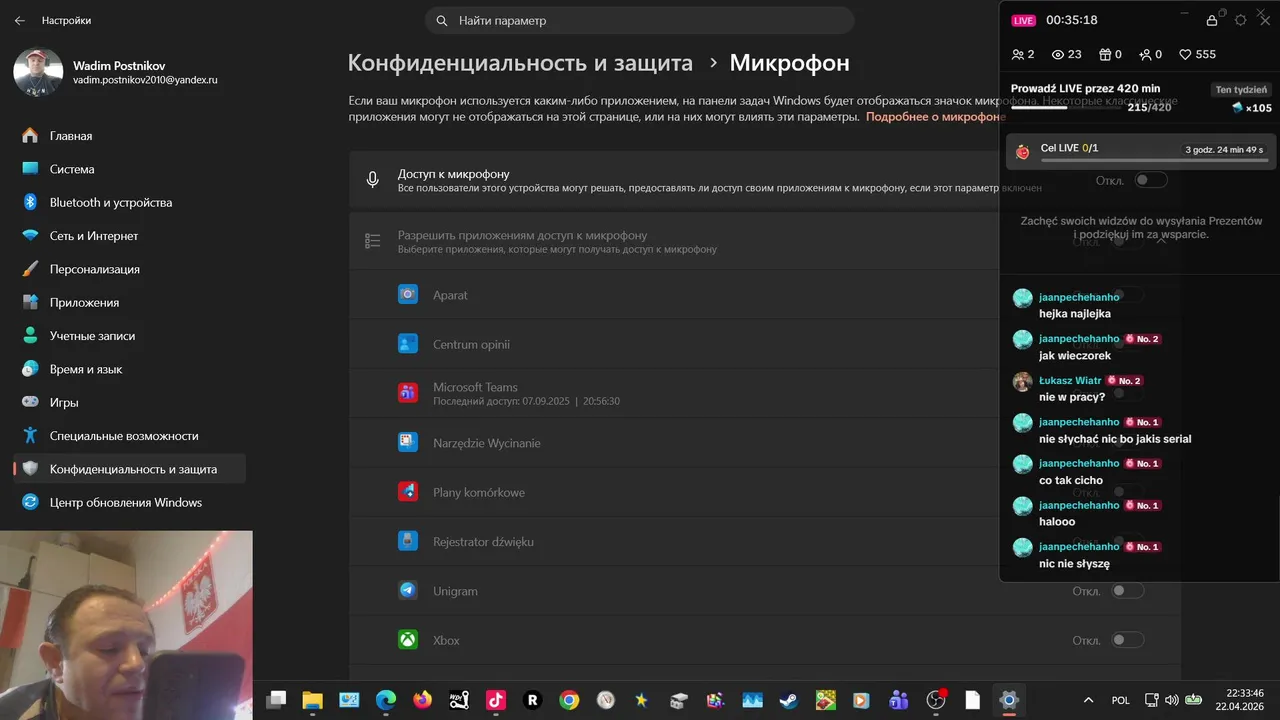This screenshot has height=720, width=1280.
Task: Open Google Chrome from the taskbar
Action: tap(569, 700)
